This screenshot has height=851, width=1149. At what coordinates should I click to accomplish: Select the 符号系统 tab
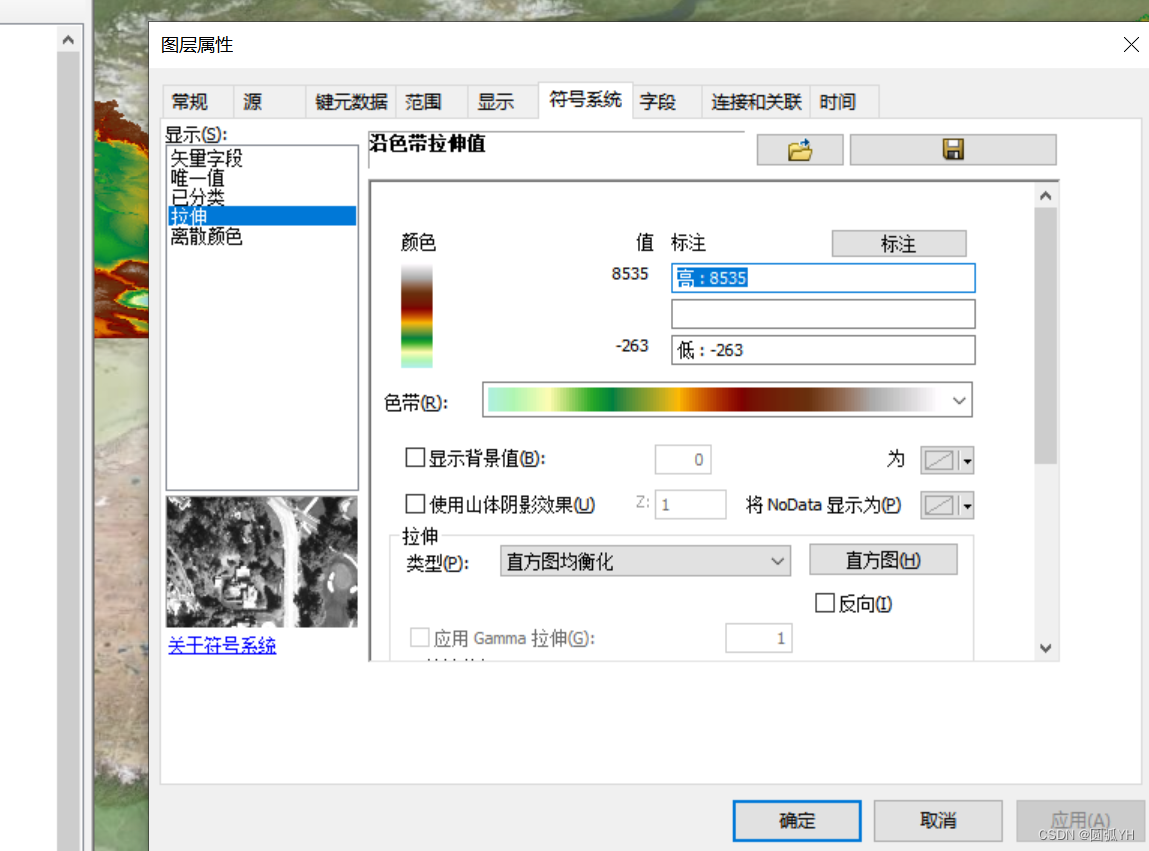(x=585, y=100)
